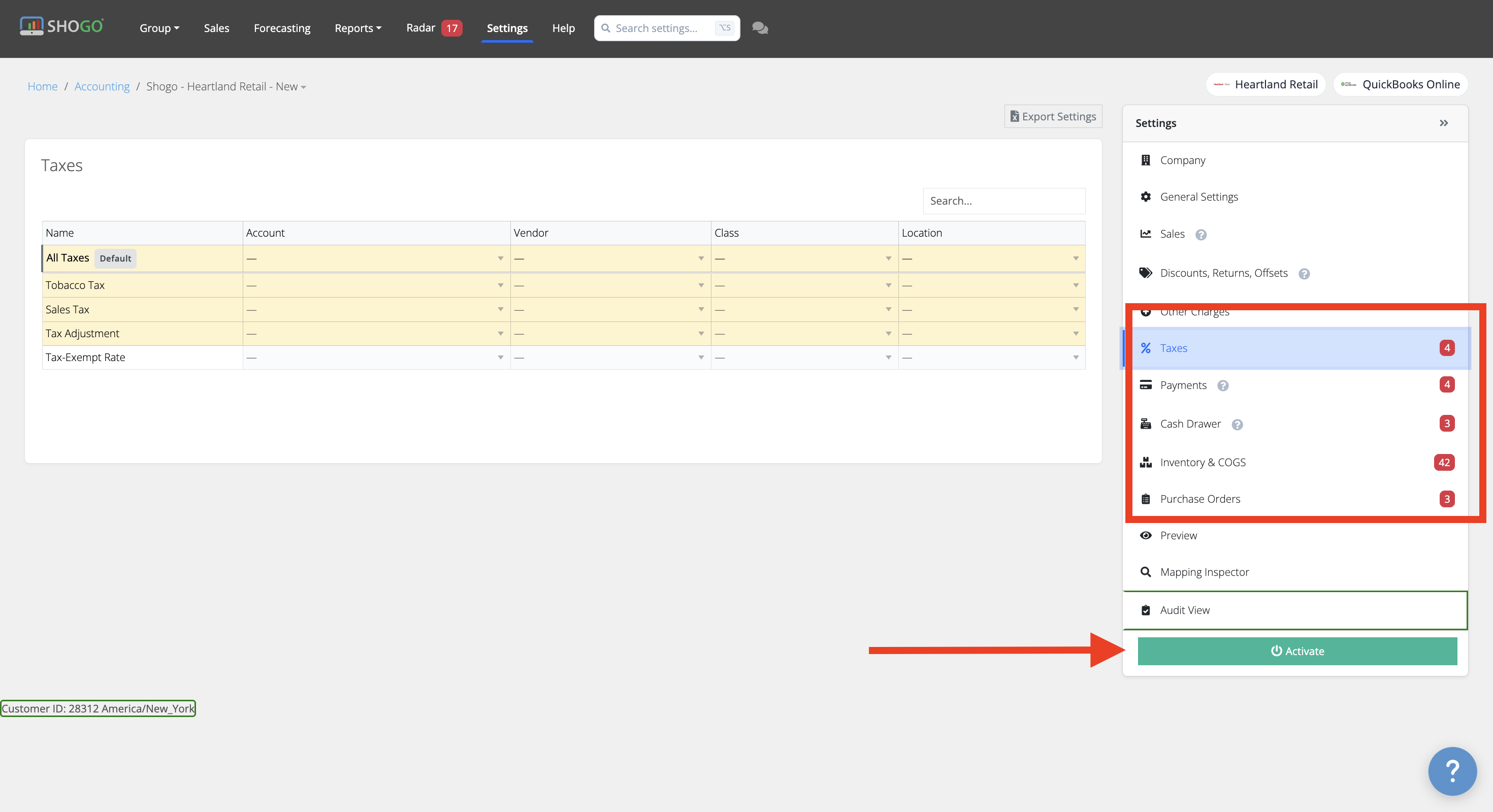Collapse the Settings panel with double chevron
This screenshot has height=812, width=1493.
point(1444,123)
